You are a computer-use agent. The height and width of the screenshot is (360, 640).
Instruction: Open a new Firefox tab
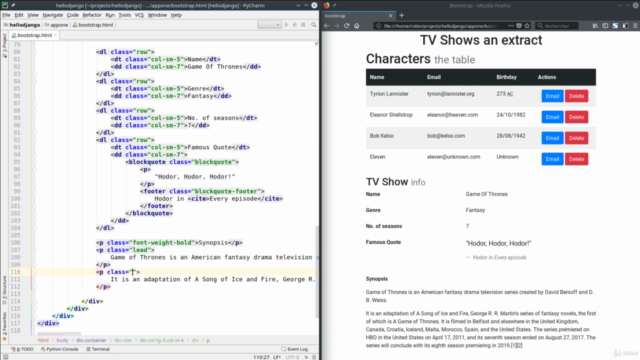coord(402,16)
